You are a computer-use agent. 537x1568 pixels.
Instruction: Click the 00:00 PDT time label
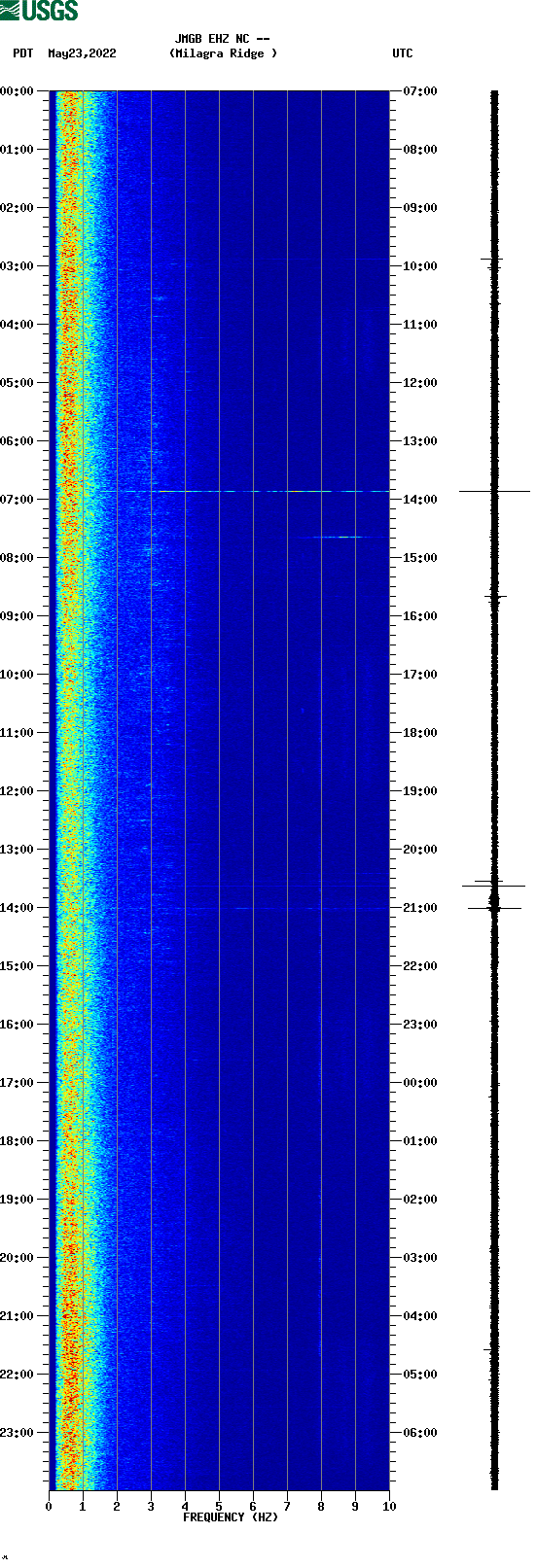pos(18,91)
